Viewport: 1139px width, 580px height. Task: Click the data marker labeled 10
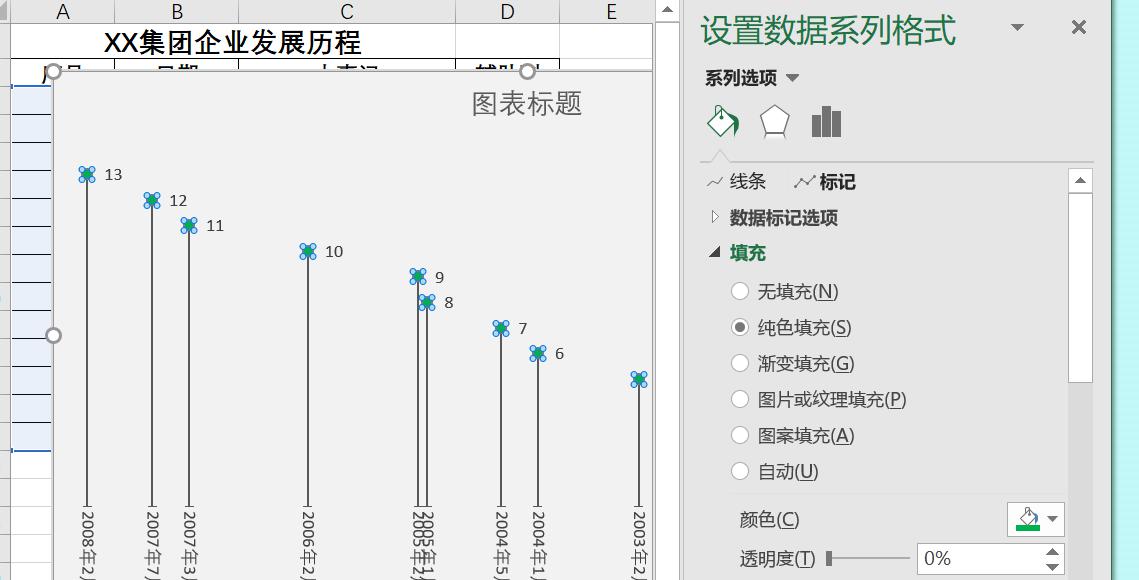coord(308,251)
